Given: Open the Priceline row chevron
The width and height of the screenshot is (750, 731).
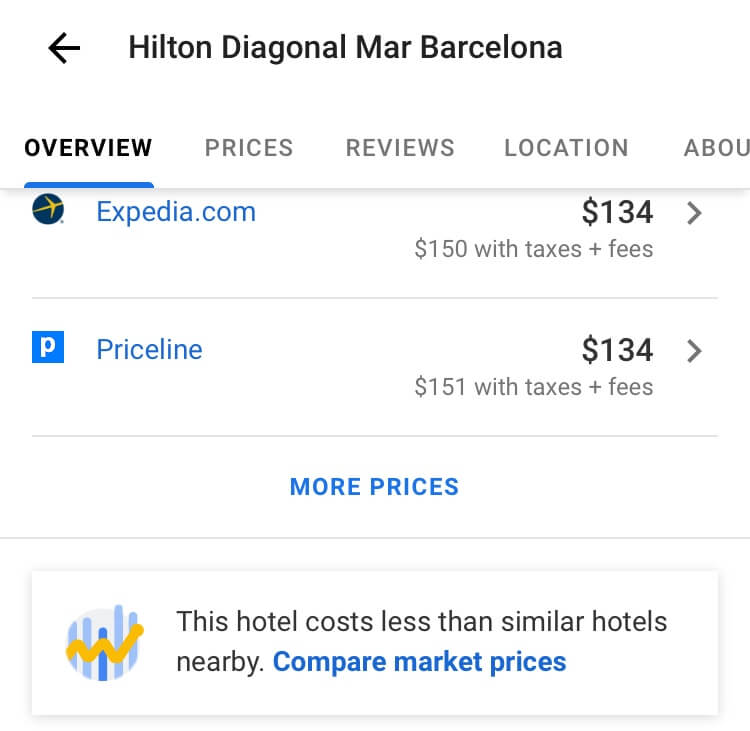Looking at the screenshot, I should (695, 351).
